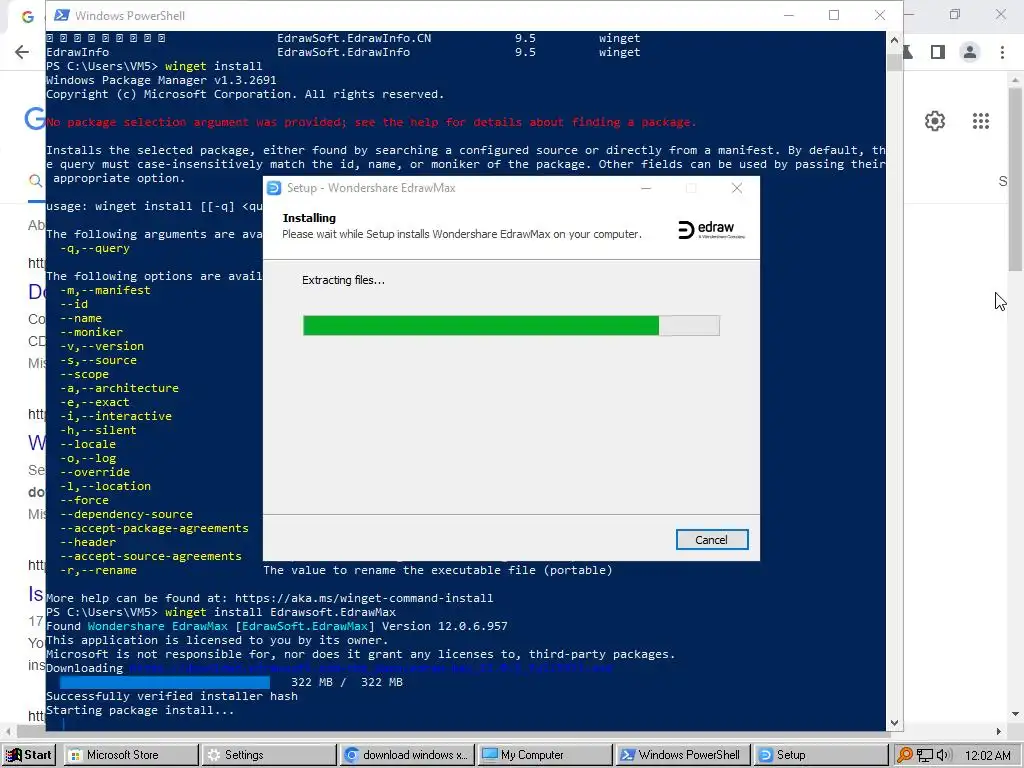Click the search magnifier tray icon

(x=904, y=755)
